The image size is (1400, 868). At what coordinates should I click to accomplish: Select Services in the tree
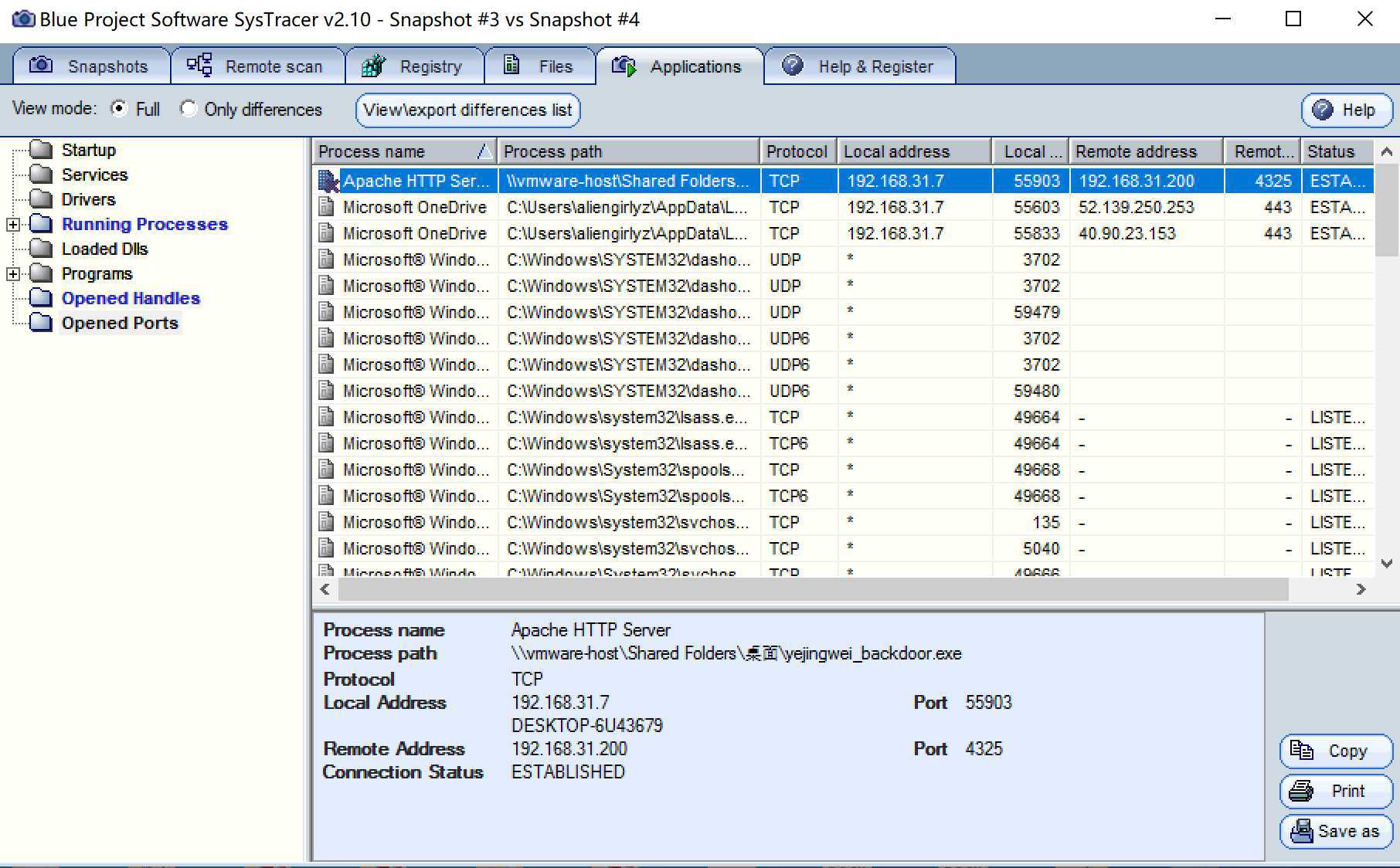click(x=95, y=175)
